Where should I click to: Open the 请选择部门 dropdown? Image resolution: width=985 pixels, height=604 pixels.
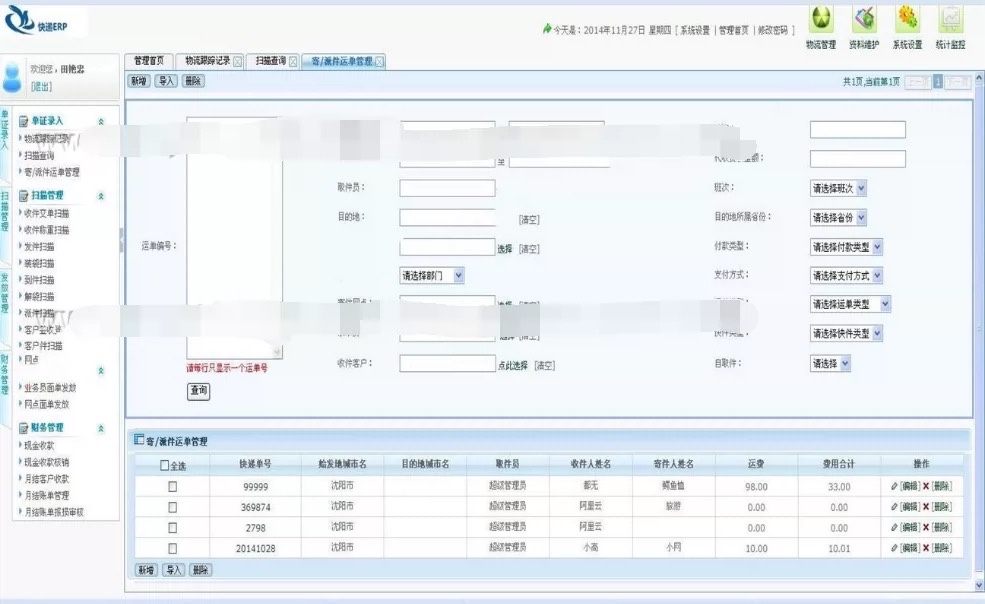(432, 275)
